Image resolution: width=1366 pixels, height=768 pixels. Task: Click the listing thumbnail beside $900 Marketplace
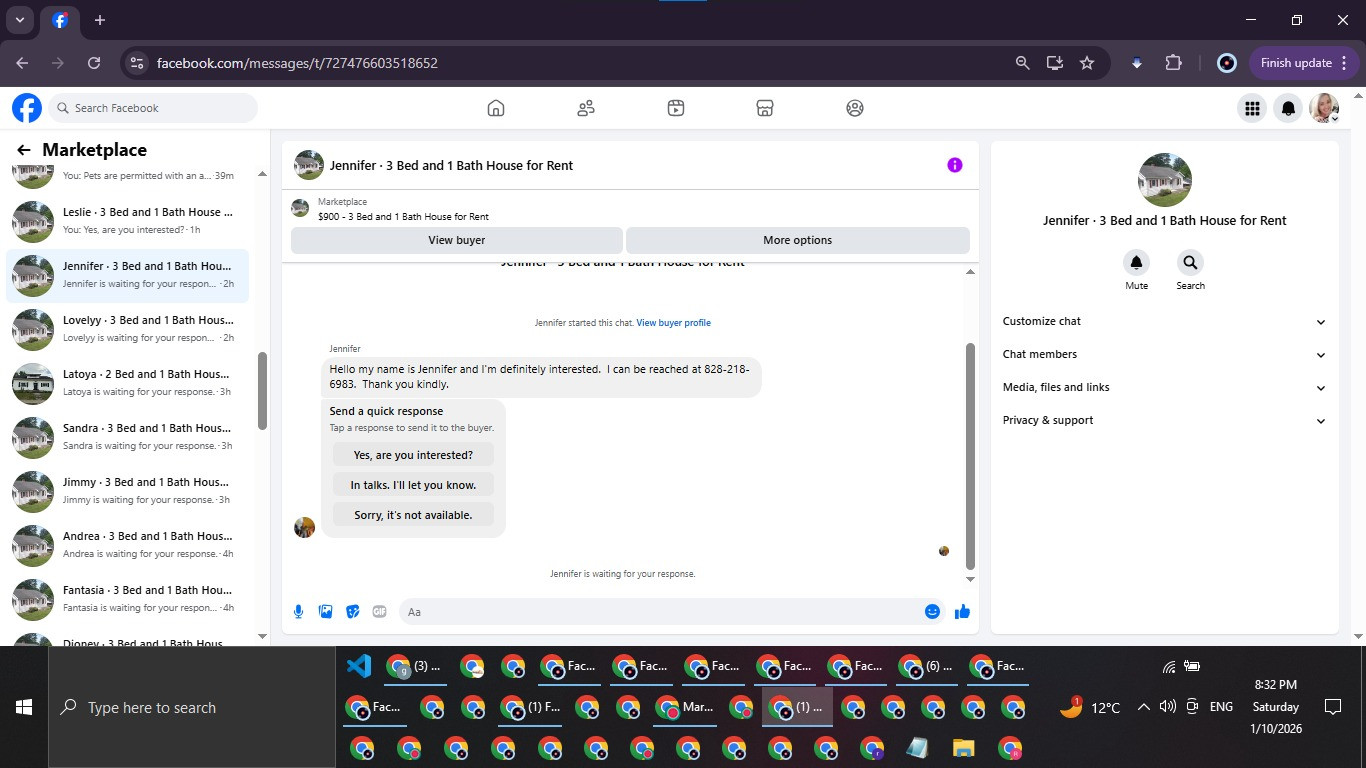pyautogui.click(x=300, y=208)
